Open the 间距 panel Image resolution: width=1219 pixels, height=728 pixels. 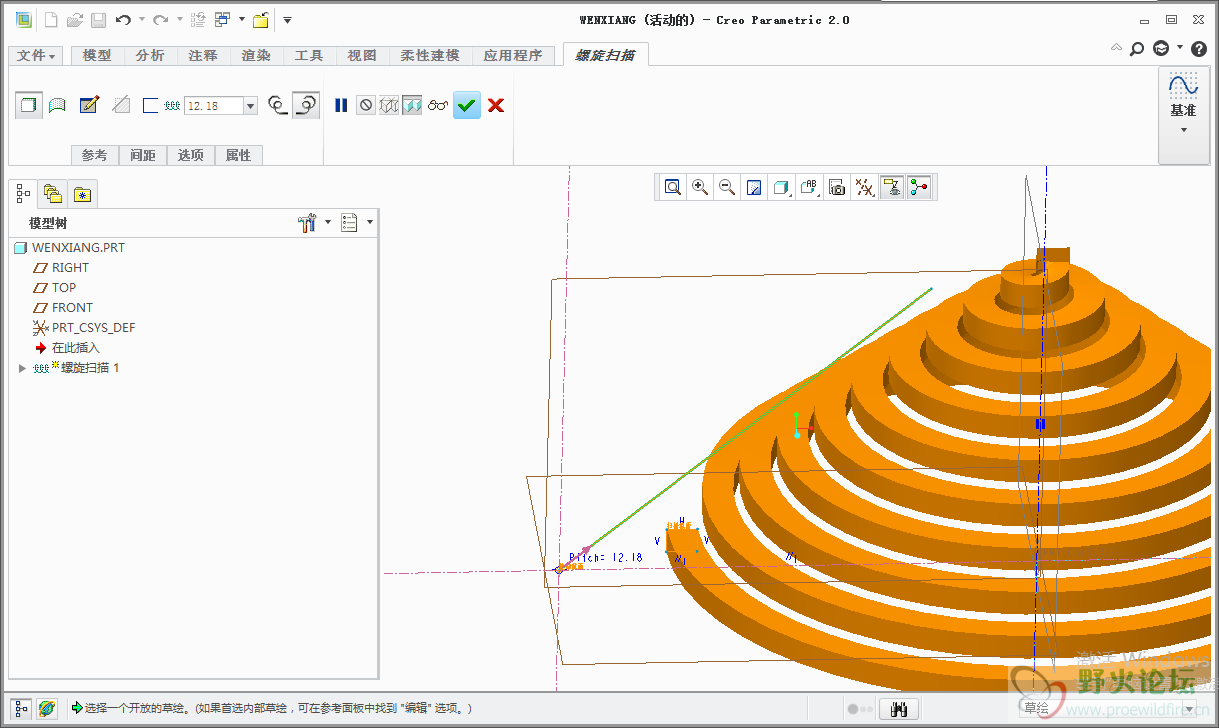143,155
